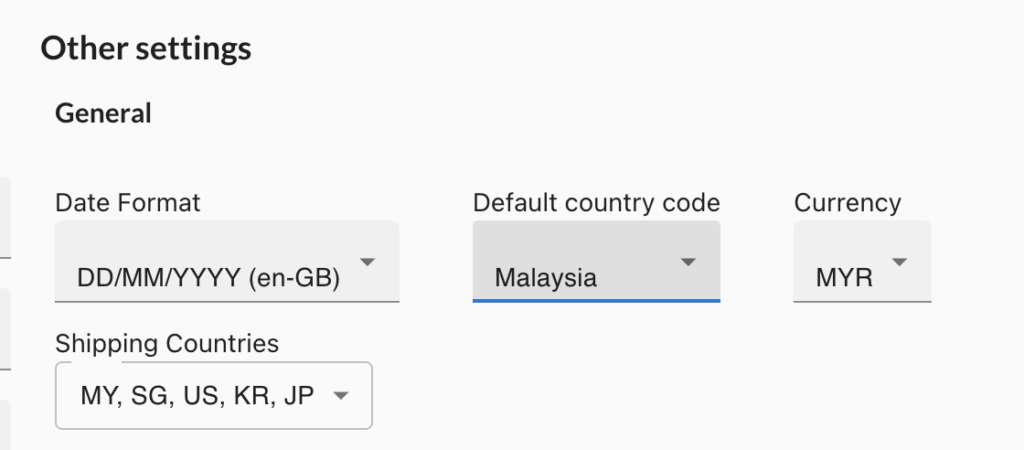The image size is (1024, 450).
Task: Click the blue underline beneath Malaysia
Action: (x=596, y=299)
